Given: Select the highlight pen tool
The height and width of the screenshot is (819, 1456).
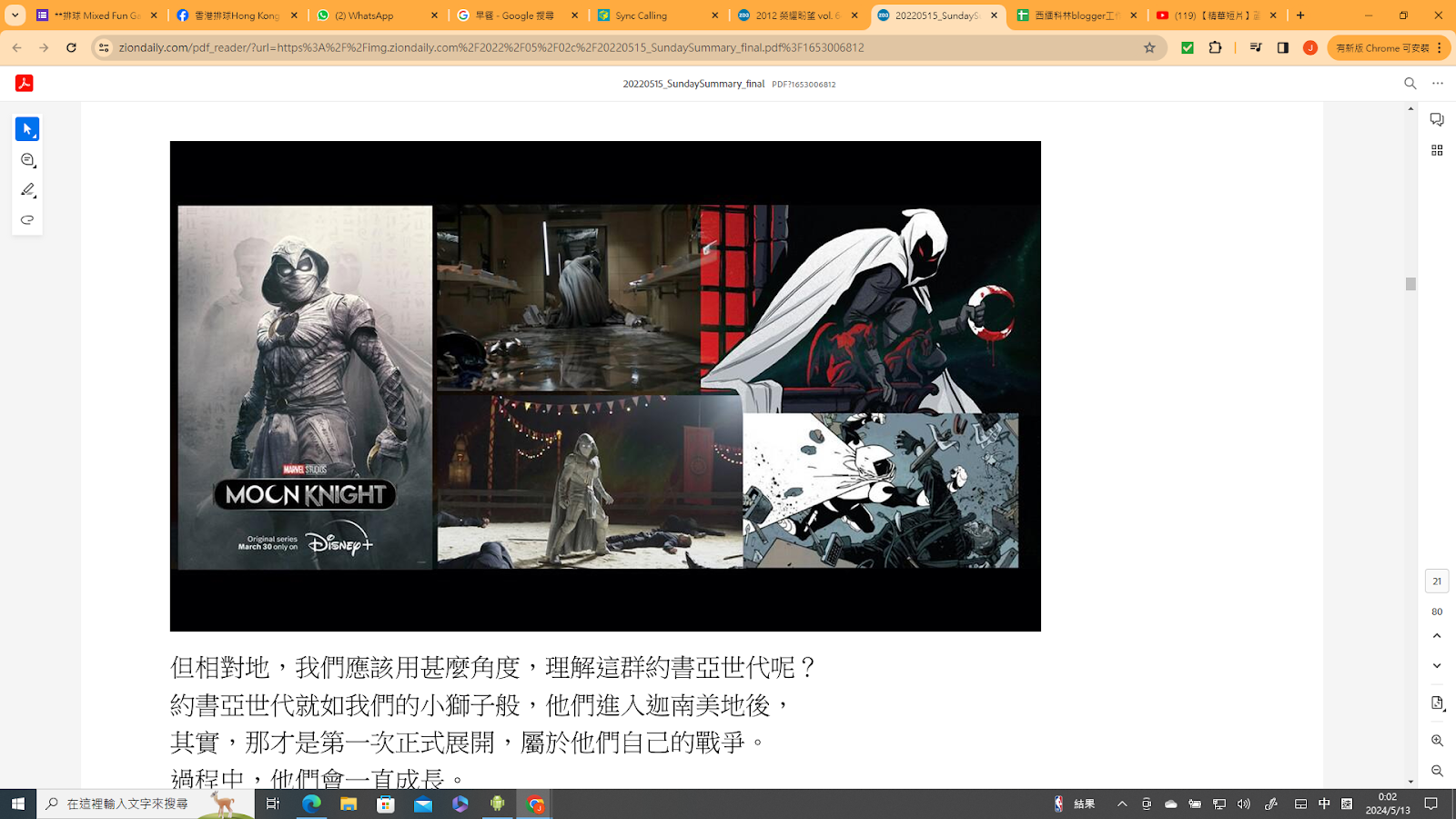Looking at the screenshot, I should pyautogui.click(x=27, y=190).
